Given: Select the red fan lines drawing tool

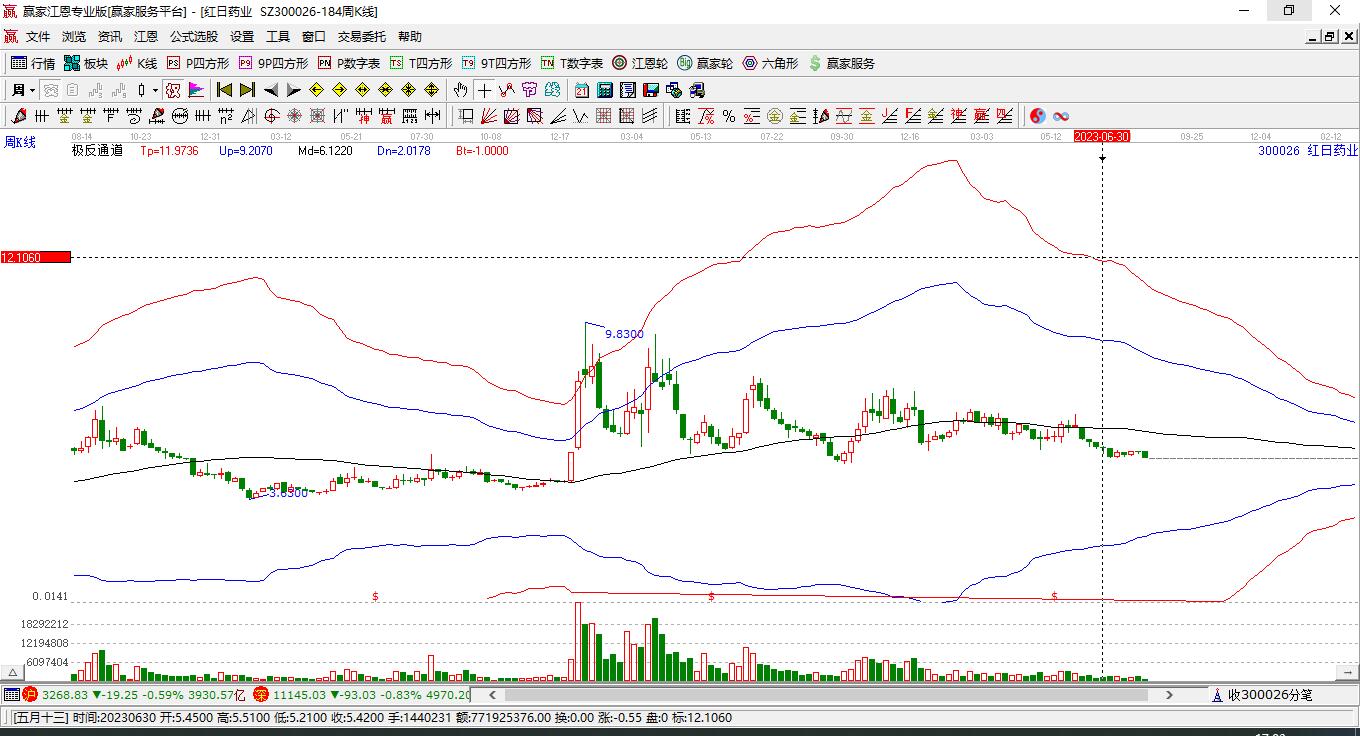Looking at the screenshot, I should pos(489,116).
